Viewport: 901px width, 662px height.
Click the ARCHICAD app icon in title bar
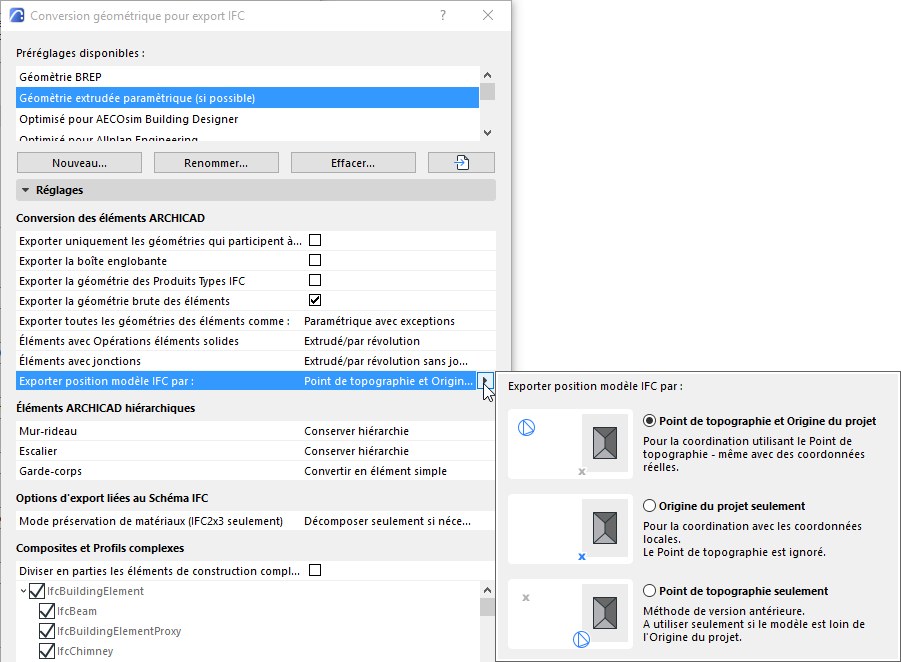17,16
